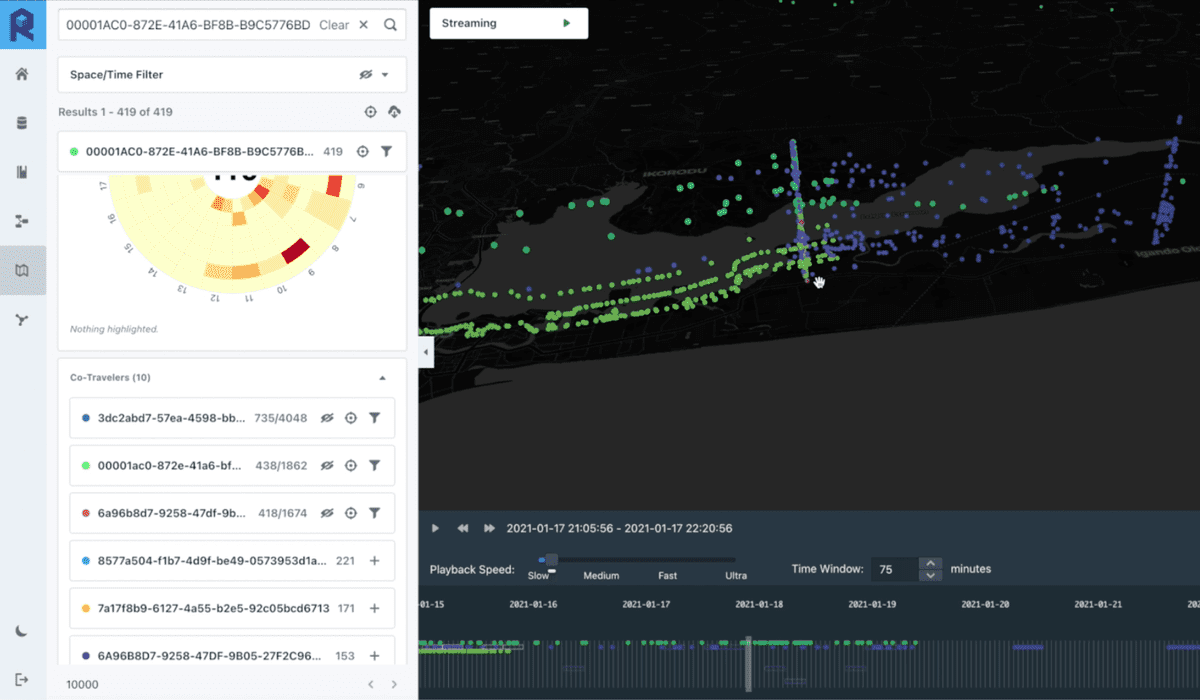Open the home page from the sidebar
This screenshot has width=1200, height=700.
coord(22,74)
